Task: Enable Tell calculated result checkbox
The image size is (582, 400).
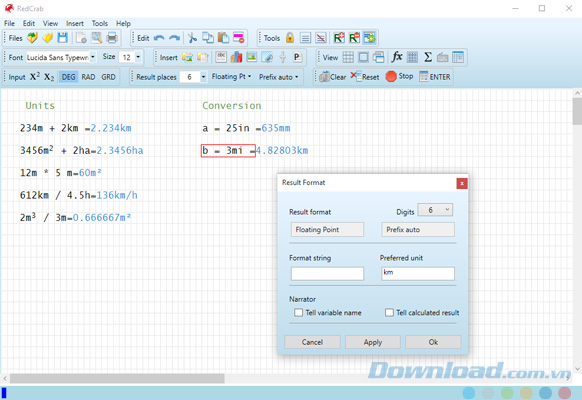Action: 389,312
